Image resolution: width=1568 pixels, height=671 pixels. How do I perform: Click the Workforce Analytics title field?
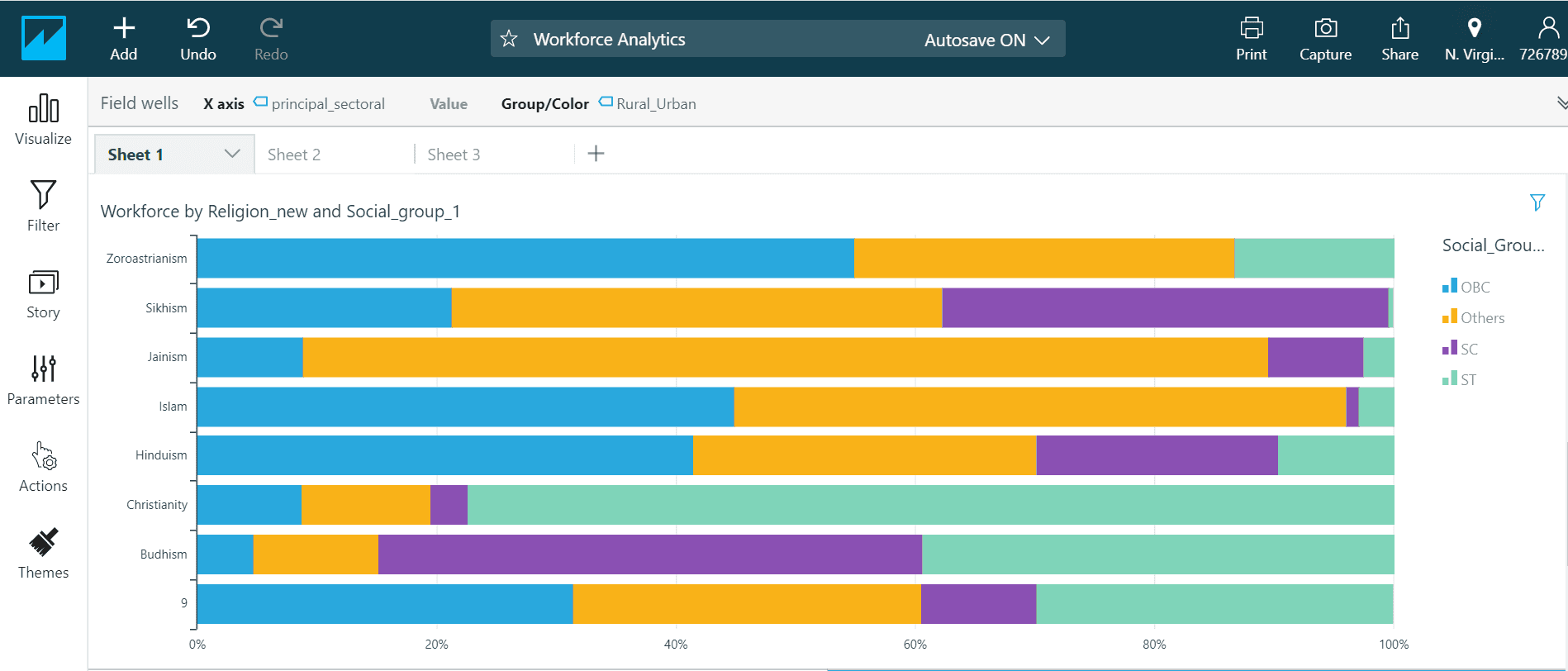tap(609, 39)
